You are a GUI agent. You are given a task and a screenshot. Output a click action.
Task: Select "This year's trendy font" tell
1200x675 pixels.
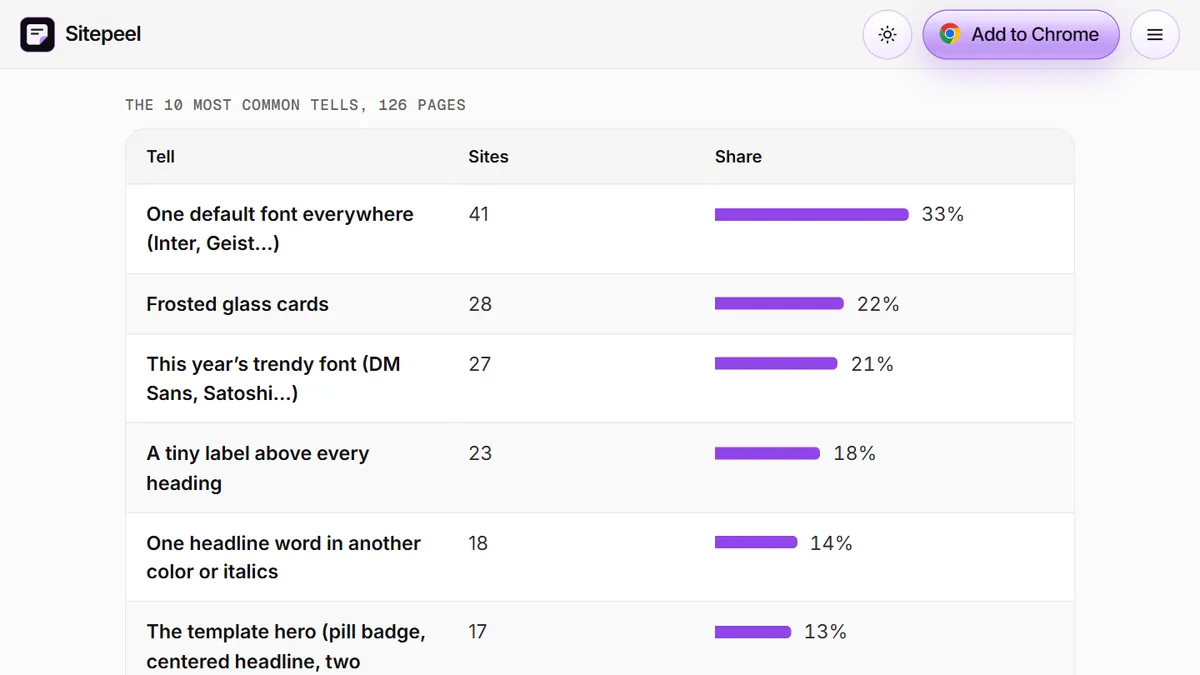(273, 378)
